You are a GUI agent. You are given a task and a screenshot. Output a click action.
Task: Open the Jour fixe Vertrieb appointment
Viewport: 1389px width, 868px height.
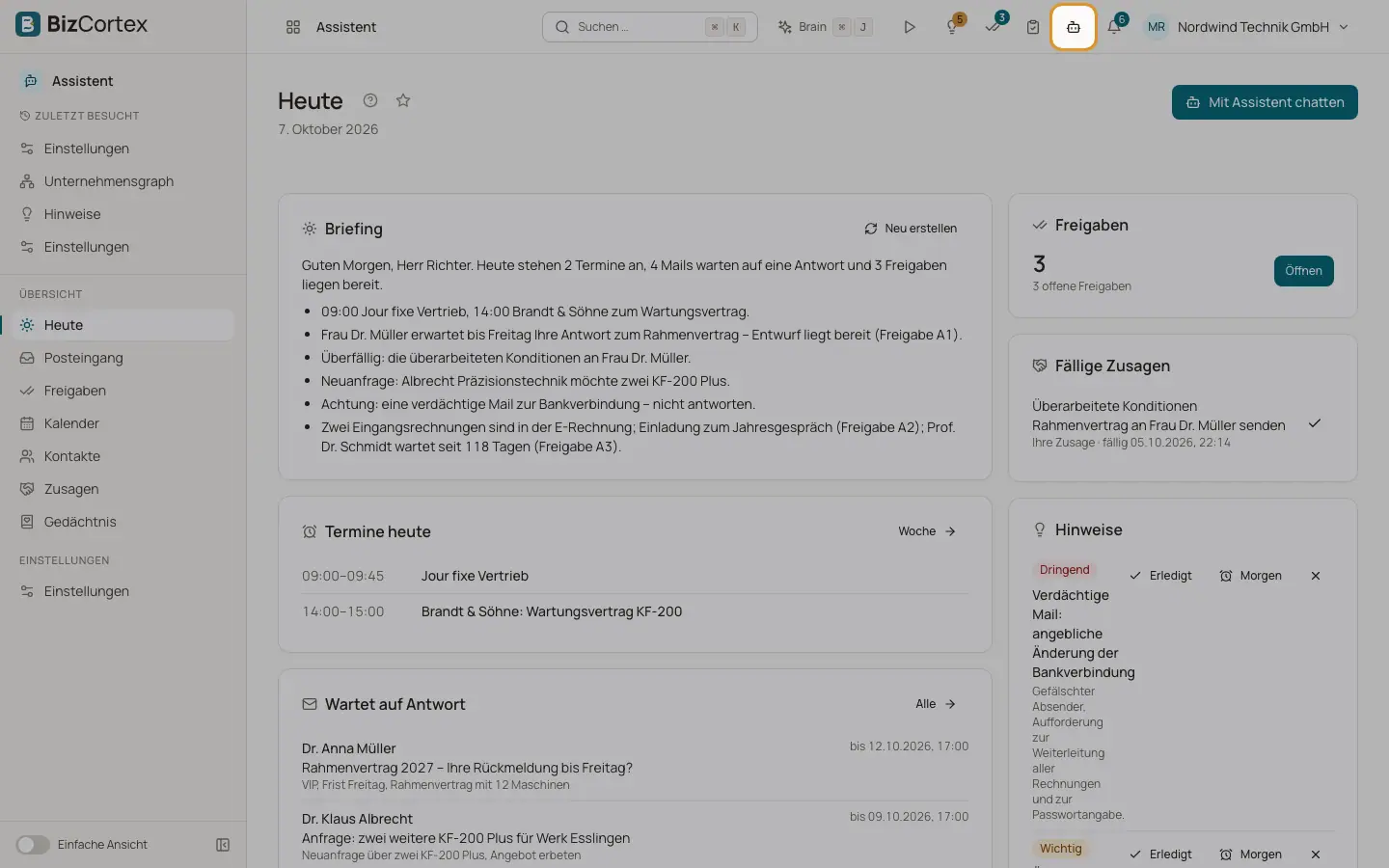[x=635, y=576]
